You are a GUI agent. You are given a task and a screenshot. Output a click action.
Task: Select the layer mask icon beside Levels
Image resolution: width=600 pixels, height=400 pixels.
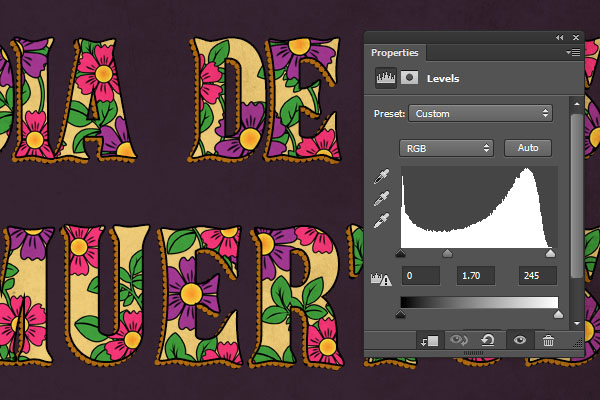point(409,78)
